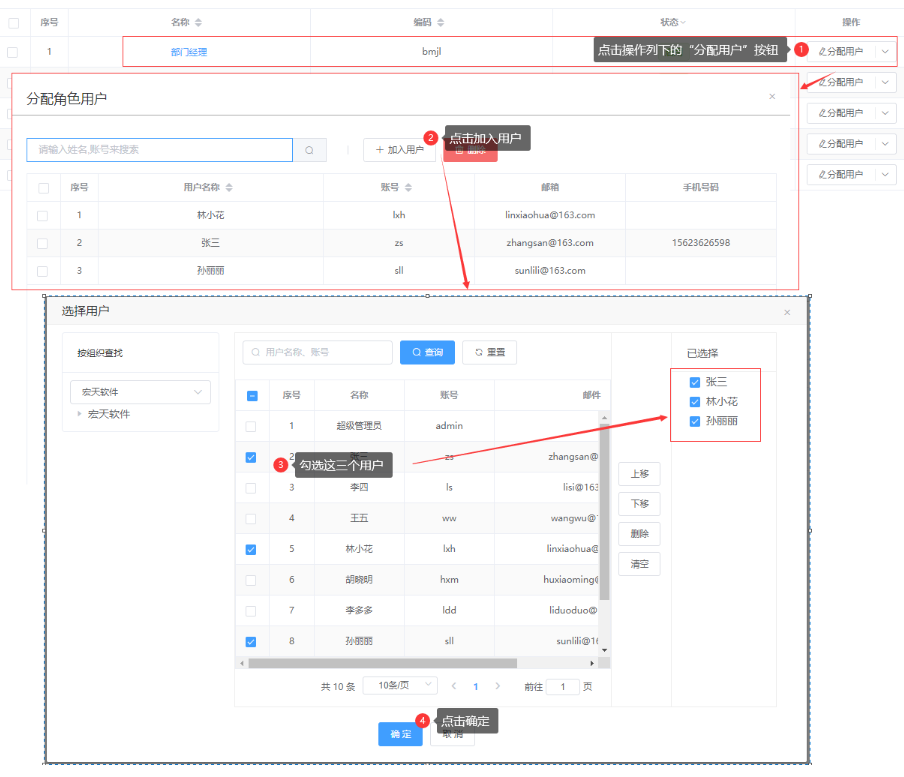Toggle the role table header select-all checkbox

14,23
